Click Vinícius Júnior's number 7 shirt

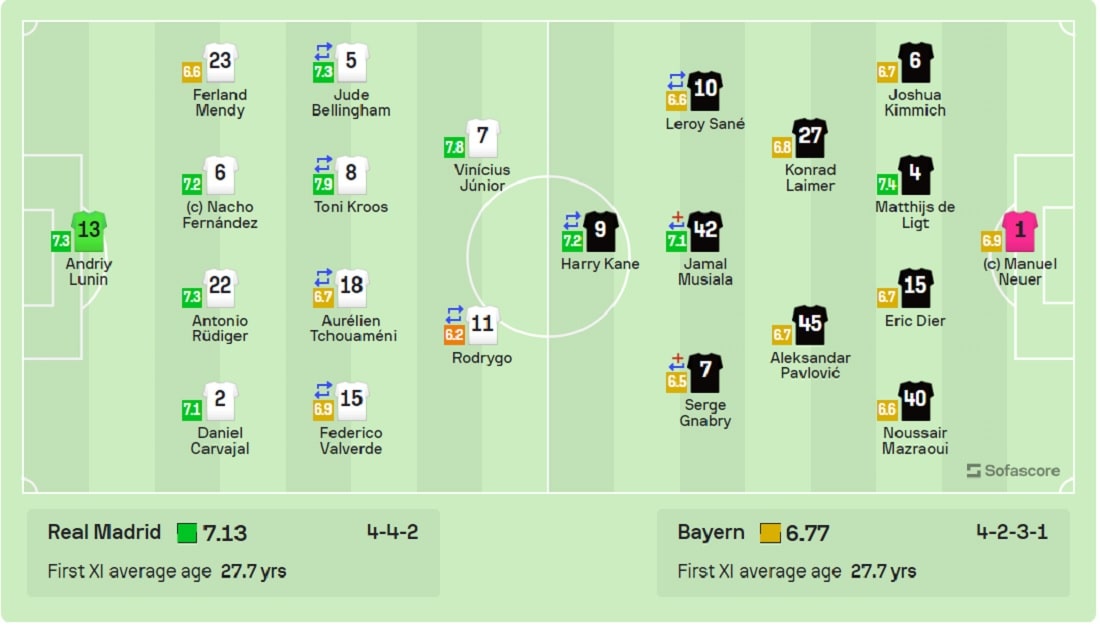point(482,137)
